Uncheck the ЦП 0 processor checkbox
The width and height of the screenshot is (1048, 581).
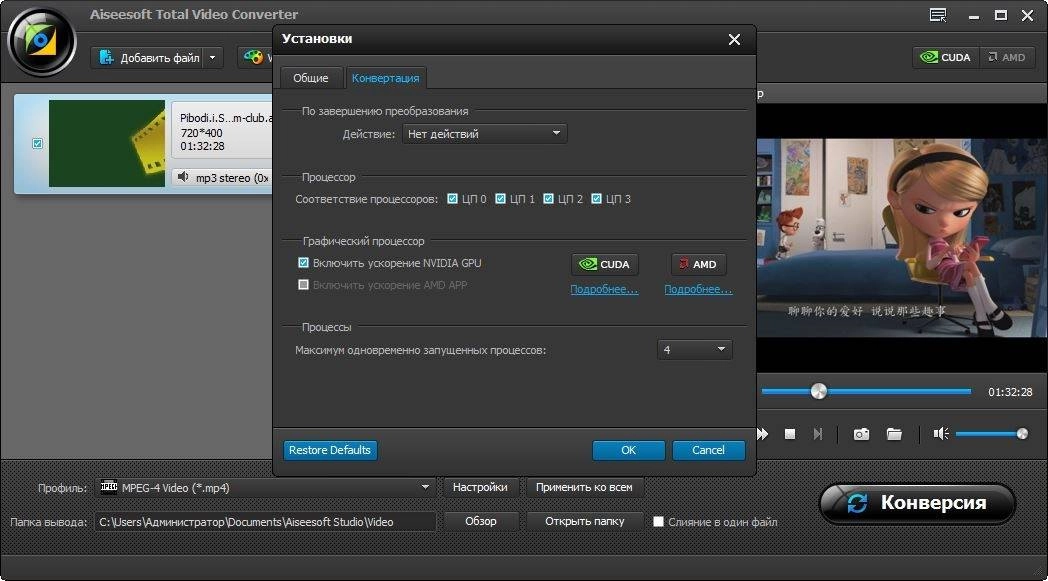[x=452, y=199]
